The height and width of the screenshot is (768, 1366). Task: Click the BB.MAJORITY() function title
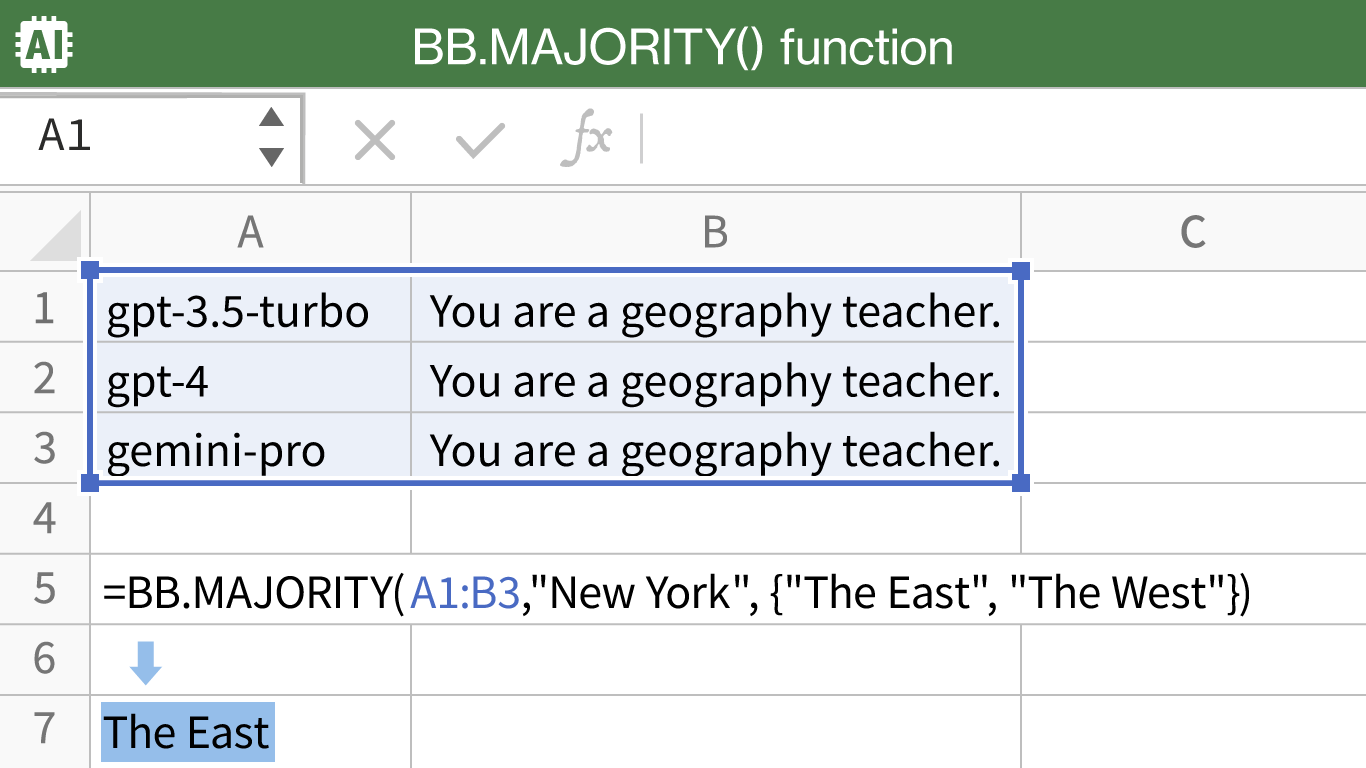tap(683, 47)
